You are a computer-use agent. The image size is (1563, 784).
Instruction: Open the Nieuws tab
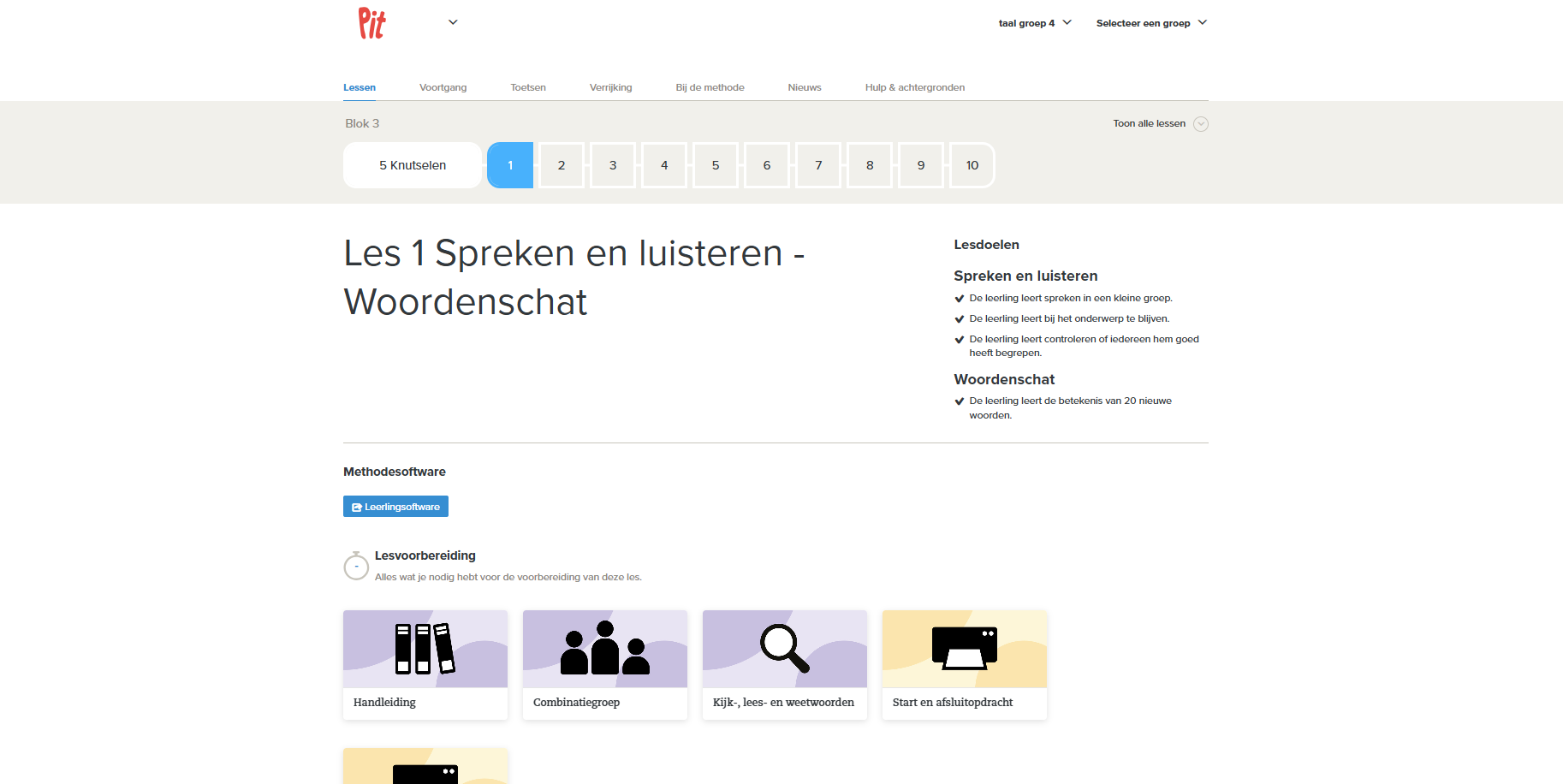point(805,87)
